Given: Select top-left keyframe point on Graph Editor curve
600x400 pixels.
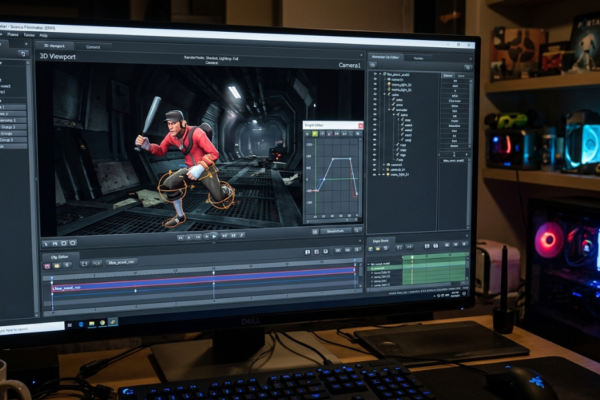Looking at the screenshot, I should click(x=333, y=159).
